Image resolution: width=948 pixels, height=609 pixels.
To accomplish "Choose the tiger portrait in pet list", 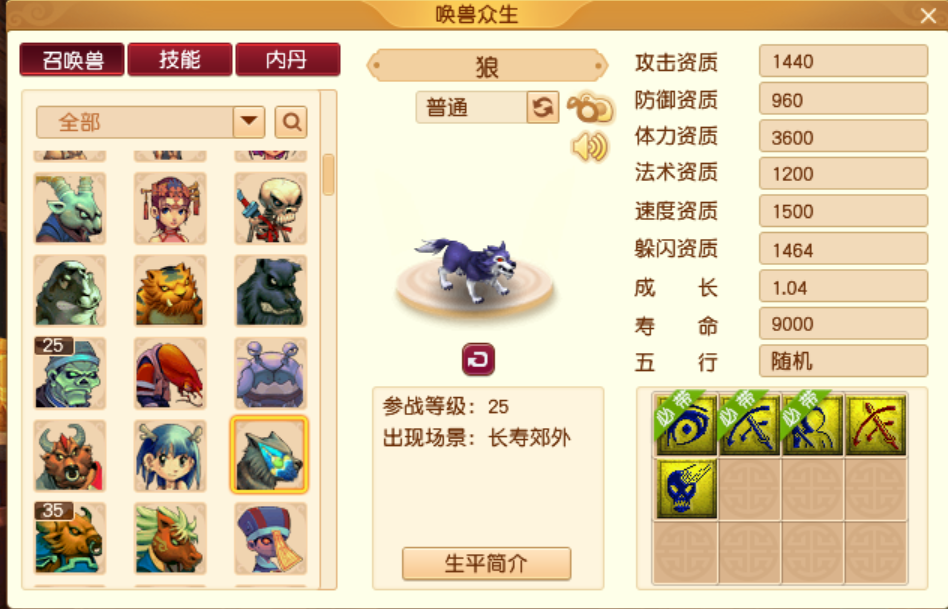I will (x=170, y=291).
